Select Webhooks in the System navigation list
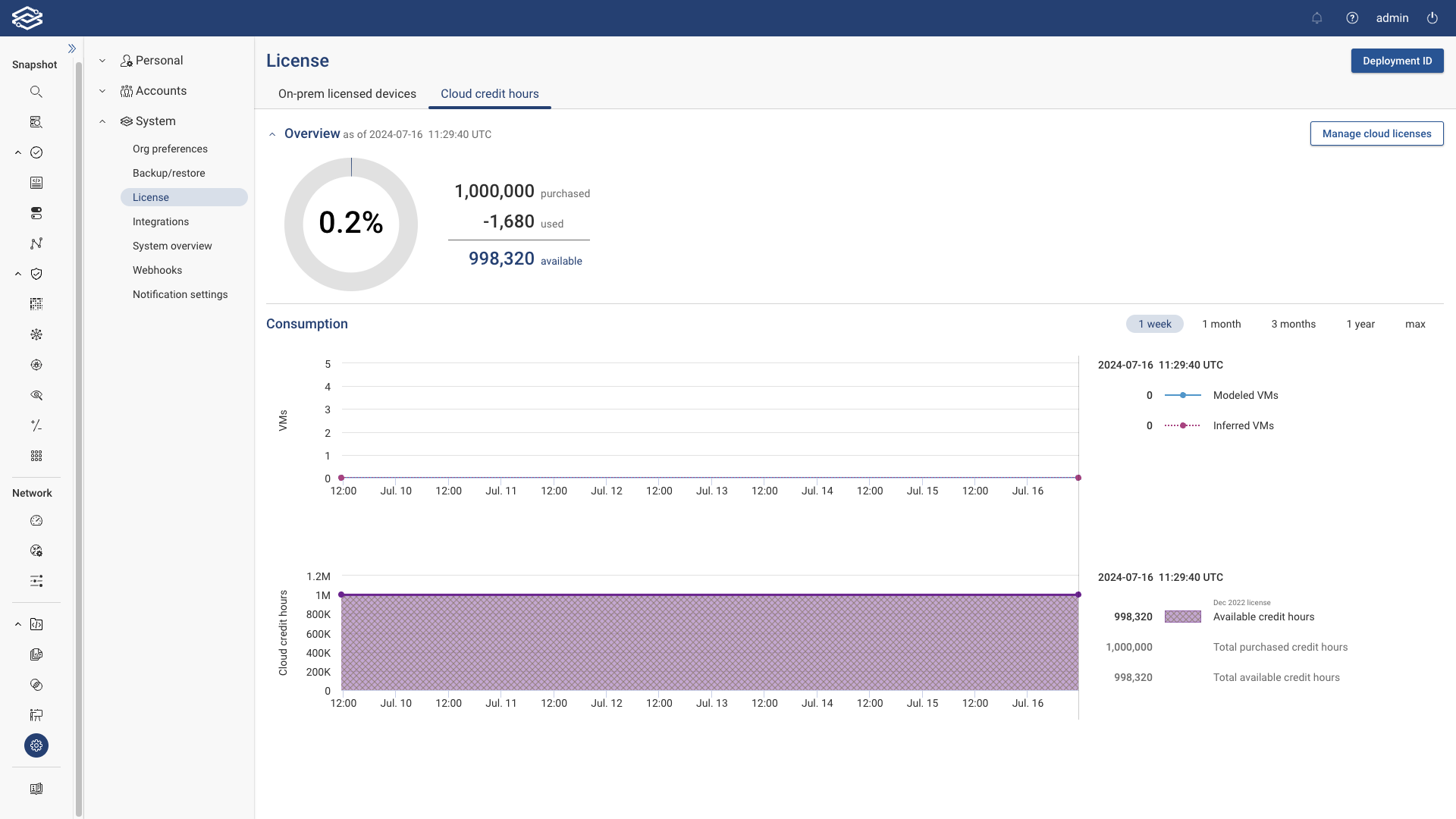The width and height of the screenshot is (1456, 819). pyautogui.click(x=157, y=269)
